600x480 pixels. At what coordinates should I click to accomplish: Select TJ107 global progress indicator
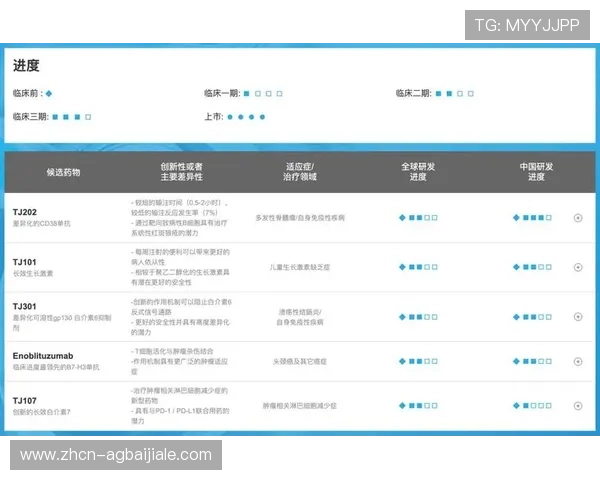point(418,406)
